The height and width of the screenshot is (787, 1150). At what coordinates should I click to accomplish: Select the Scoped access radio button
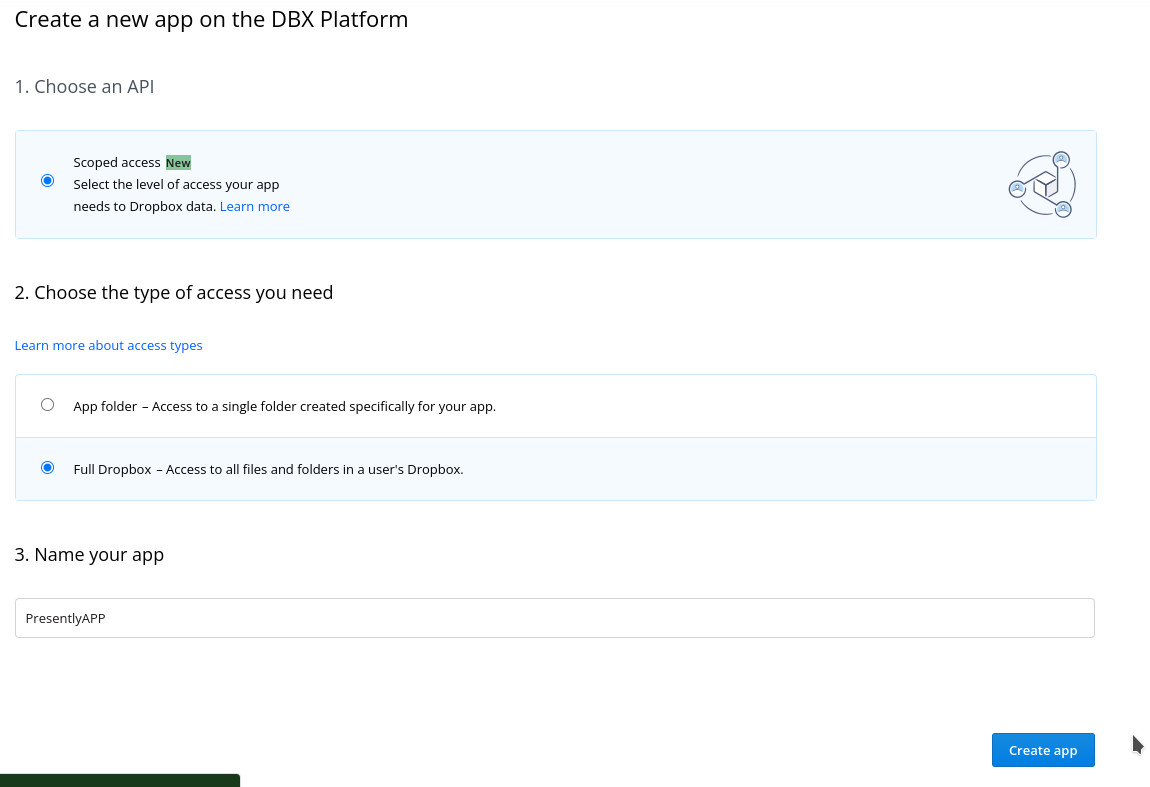47,180
